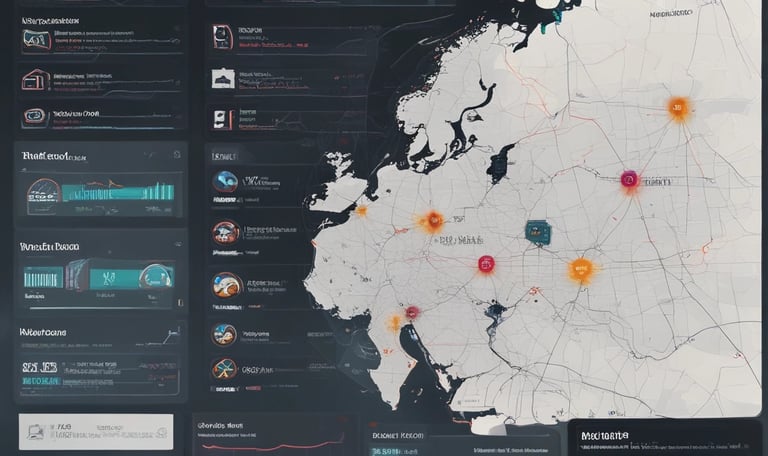Open the teal square marker on the map
Image resolution: width=768 pixels, height=456 pixels.
(x=537, y=232)
